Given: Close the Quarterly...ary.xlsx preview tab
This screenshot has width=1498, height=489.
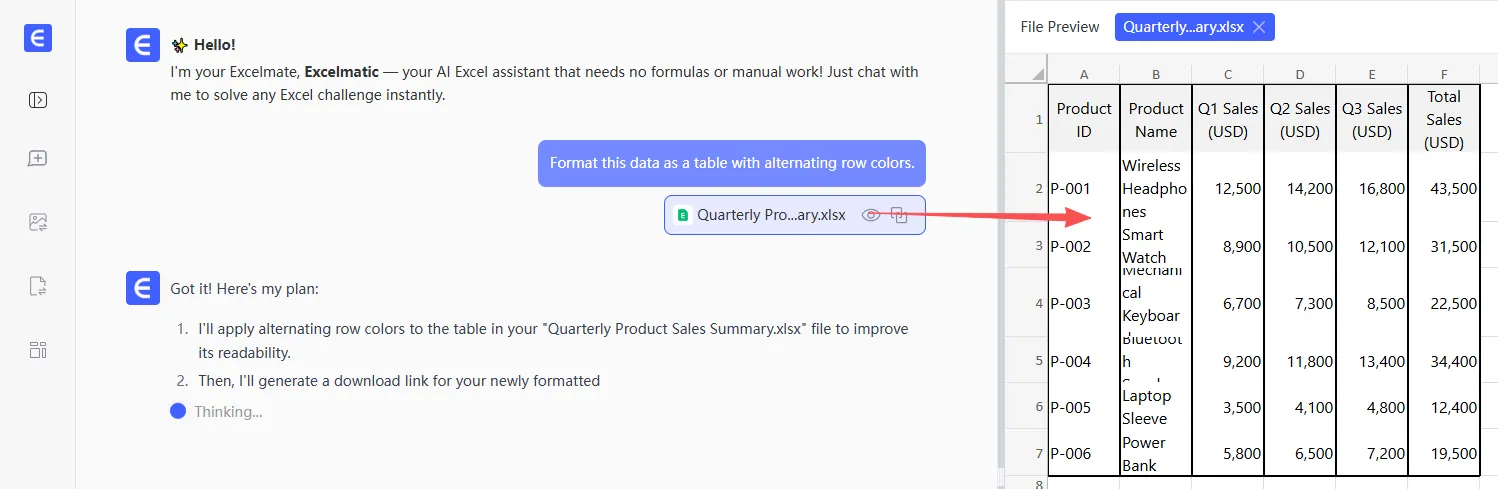Looking at the screenshot, I should [x=1259, y=27].
